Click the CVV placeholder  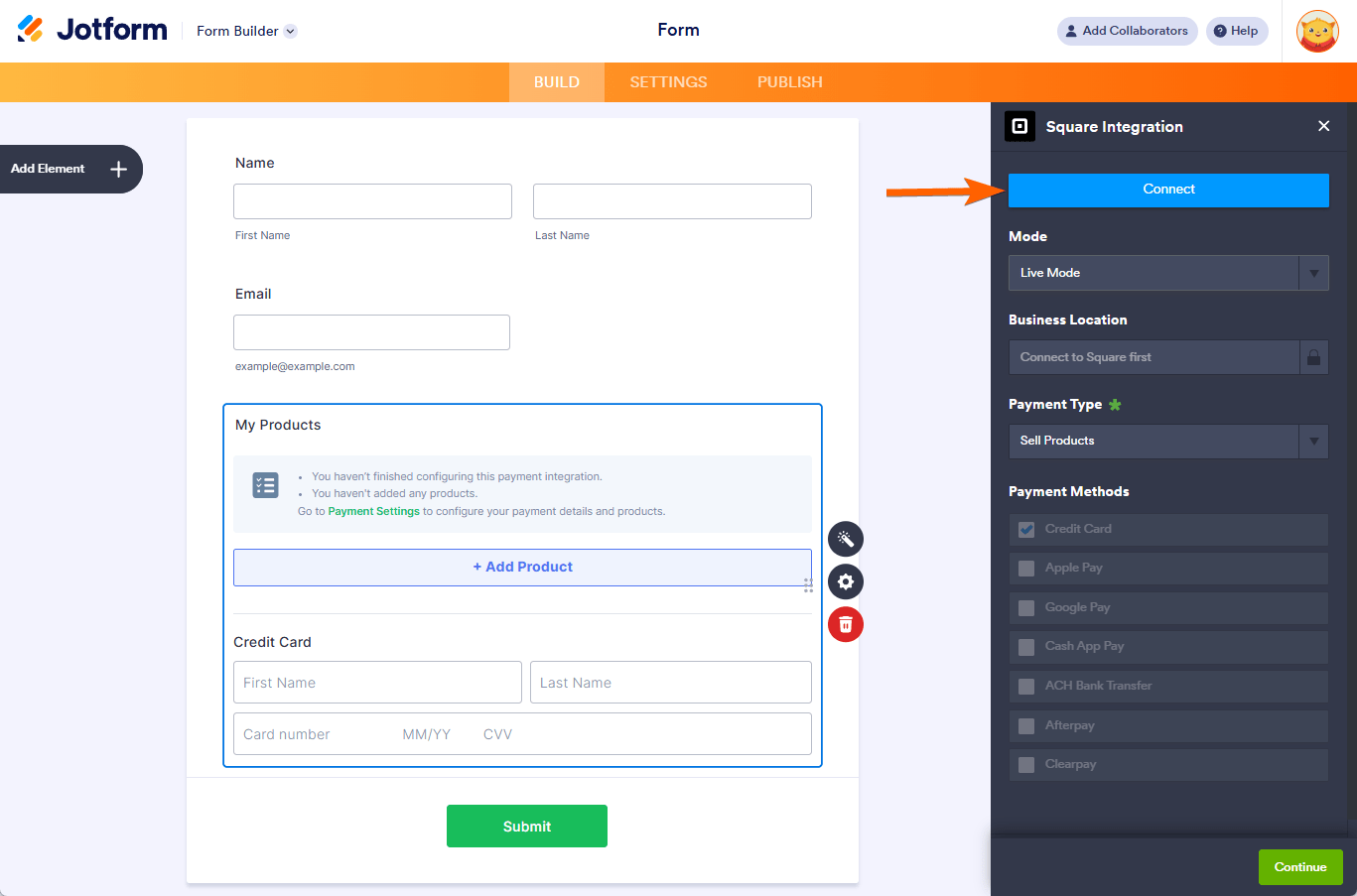[x=498, y=734]
